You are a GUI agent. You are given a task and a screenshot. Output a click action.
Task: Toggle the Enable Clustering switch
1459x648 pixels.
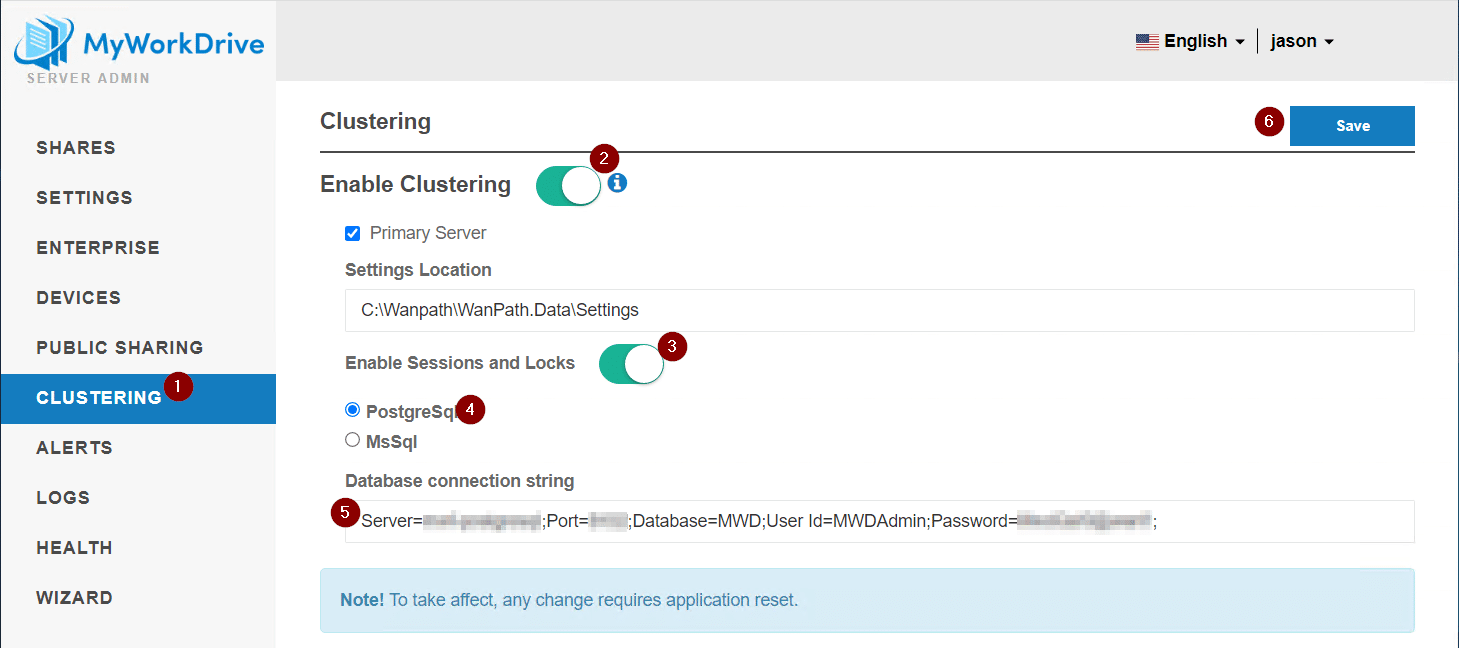[568, 186]
